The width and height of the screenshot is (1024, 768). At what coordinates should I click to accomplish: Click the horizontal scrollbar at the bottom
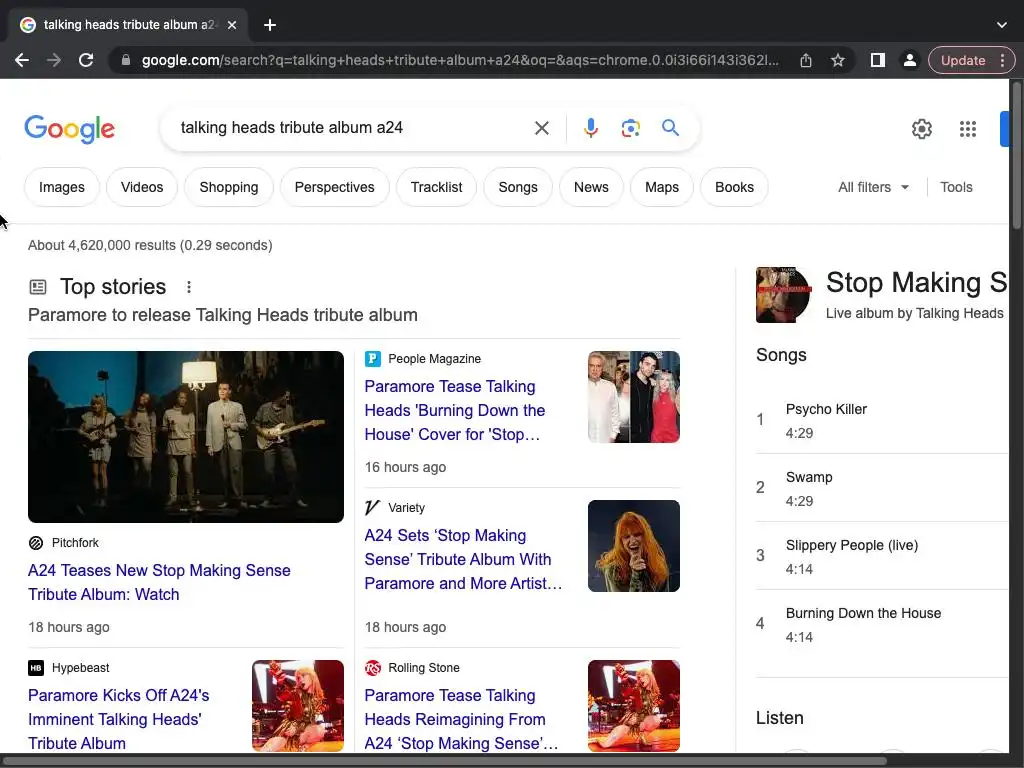pyautogui.click(x=444, y=761)
